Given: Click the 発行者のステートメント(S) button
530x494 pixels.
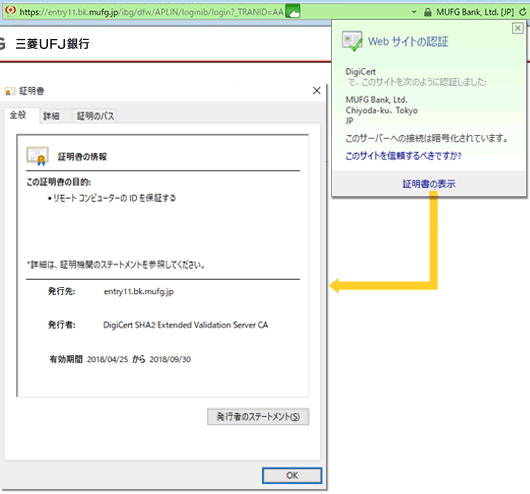Looking at the screenshot, I should pyautogui.click(x=258, y=417).
